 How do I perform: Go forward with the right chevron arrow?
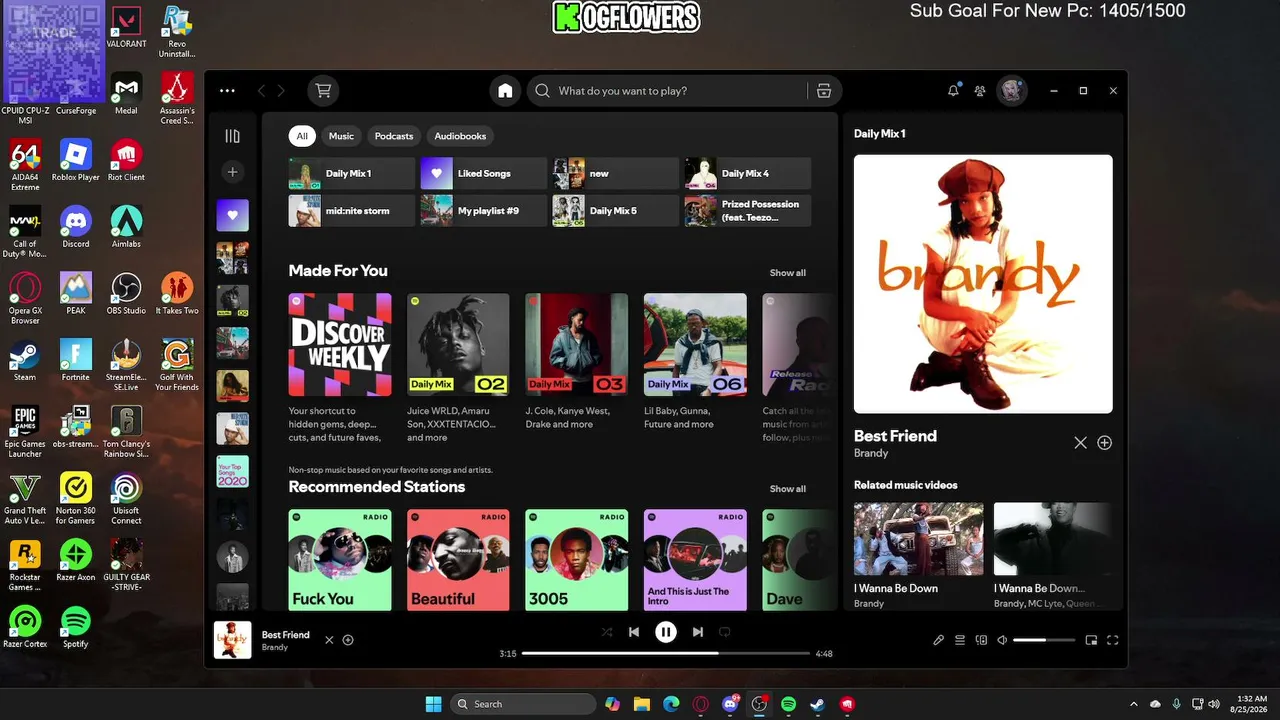click(281, 91)
